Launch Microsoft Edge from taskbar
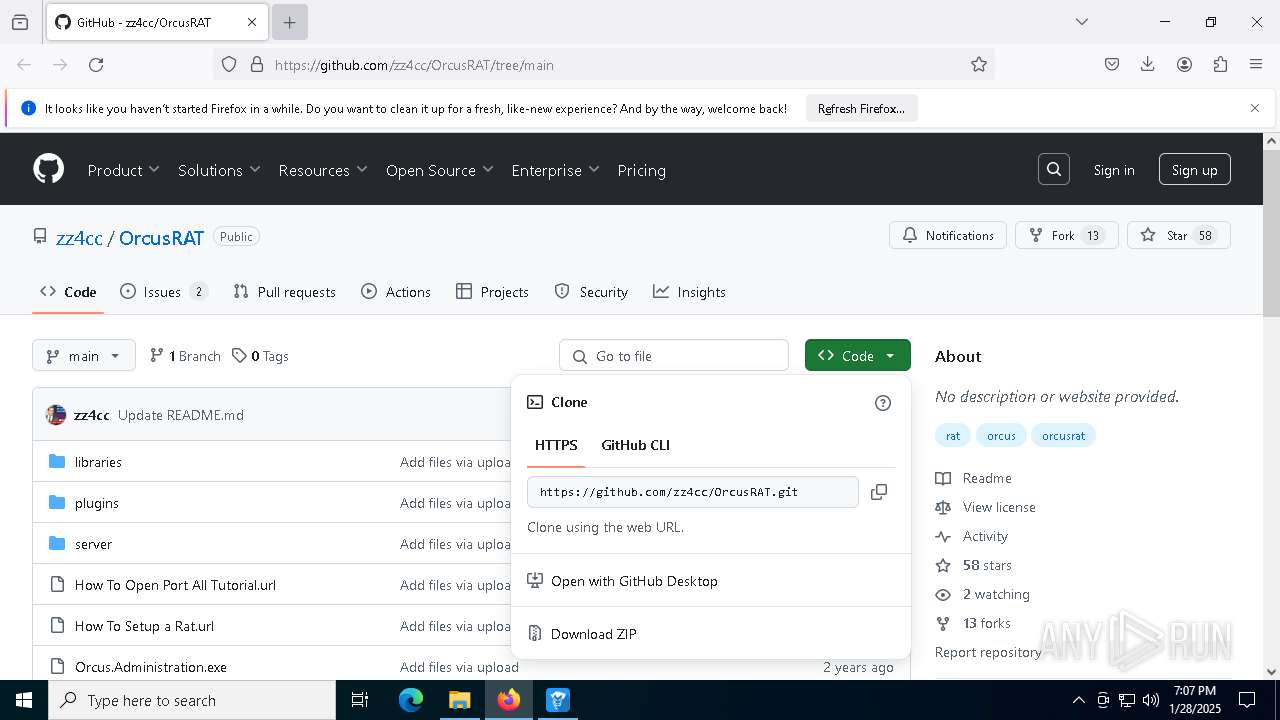Image resolution: width=1280 pixels, height=720 pixels. tap(411, 700)
